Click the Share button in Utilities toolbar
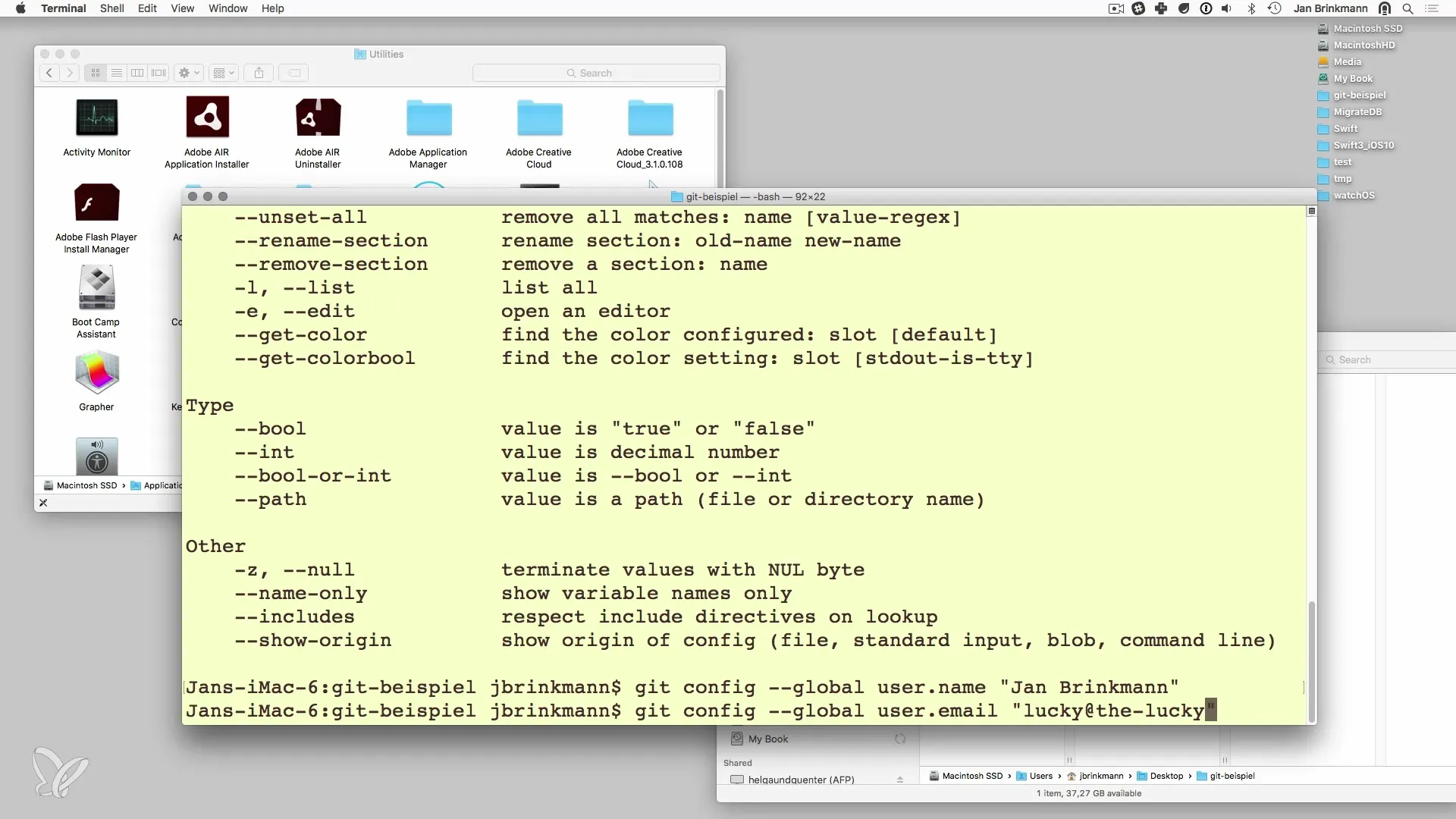The width and height of the screenshot is (1456, 819). (x=259, y=73)
